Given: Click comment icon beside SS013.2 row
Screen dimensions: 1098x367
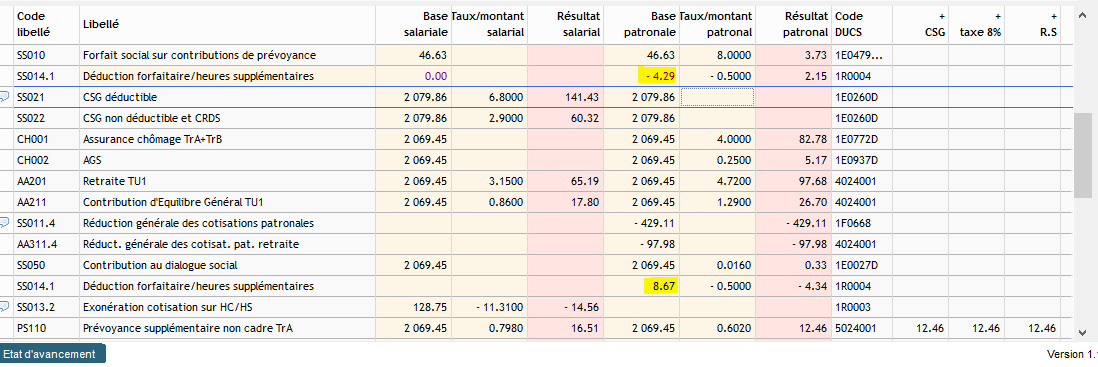Looking at the screenshot, I should 4,306.
